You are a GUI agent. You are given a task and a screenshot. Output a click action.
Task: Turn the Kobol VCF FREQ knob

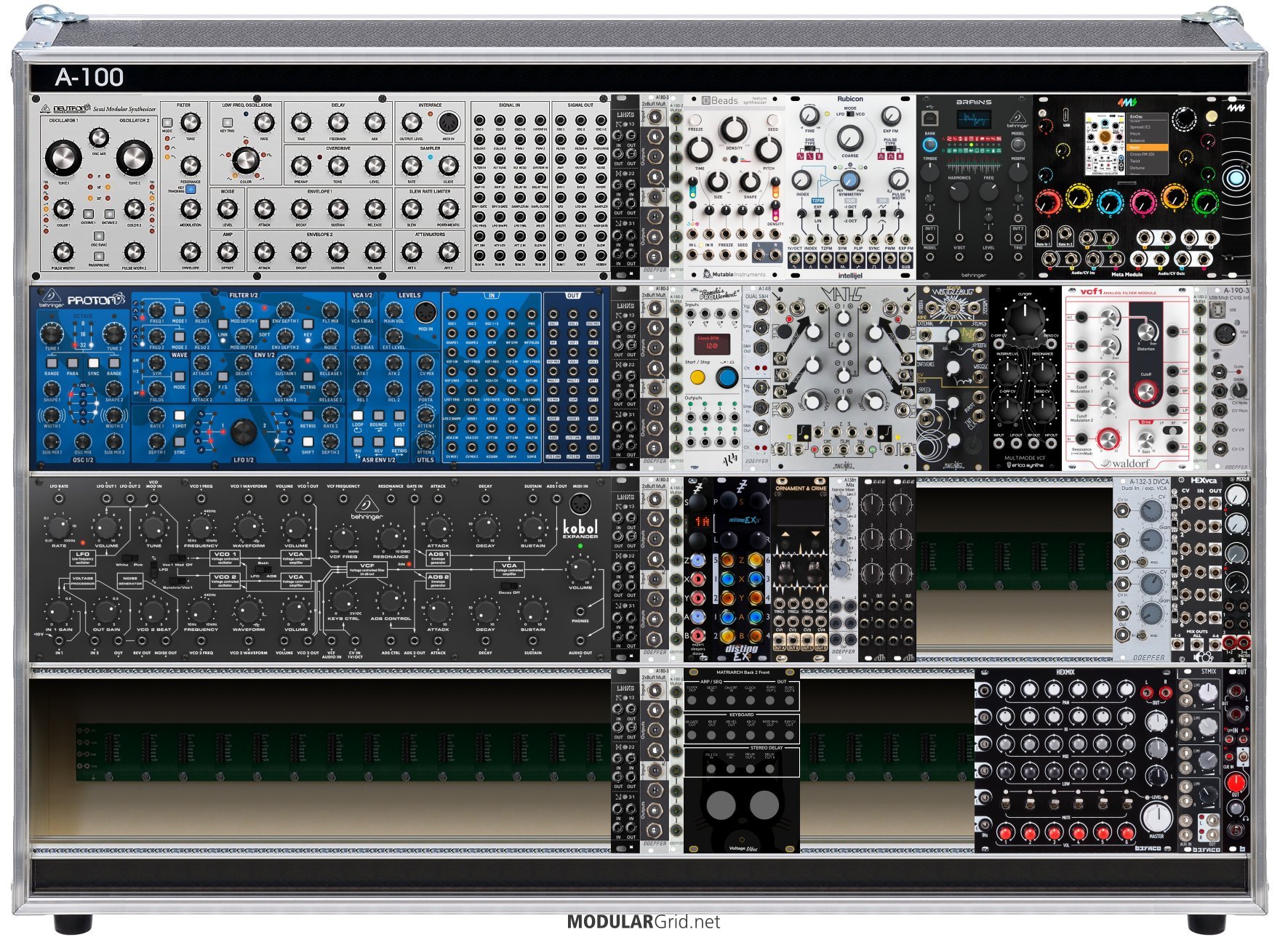pos(342,537)
